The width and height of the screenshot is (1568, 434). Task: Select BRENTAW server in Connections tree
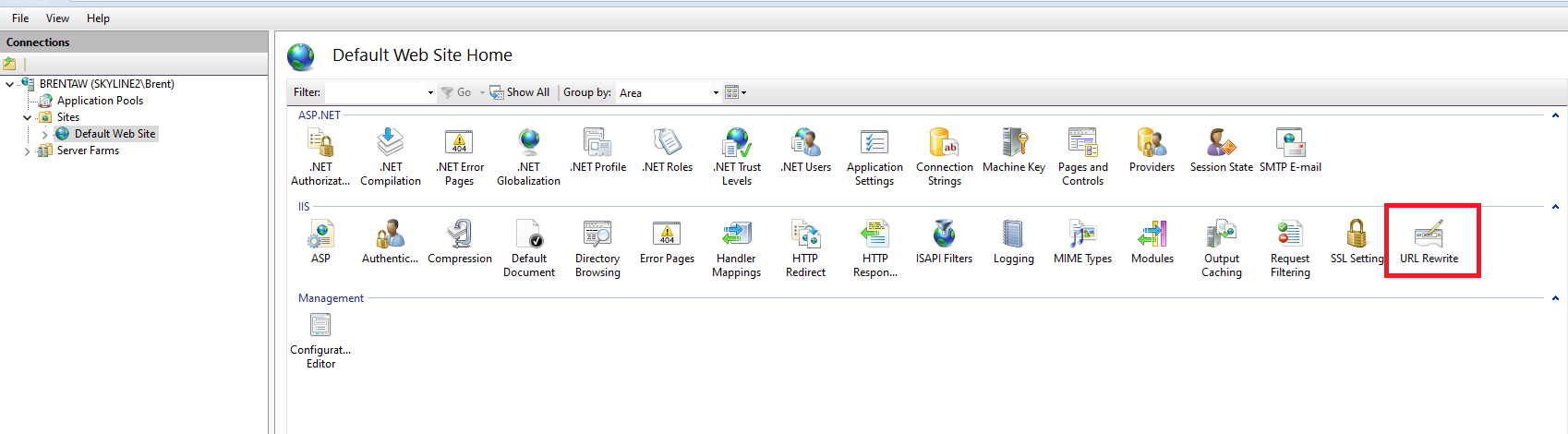[x=106, y=84]
